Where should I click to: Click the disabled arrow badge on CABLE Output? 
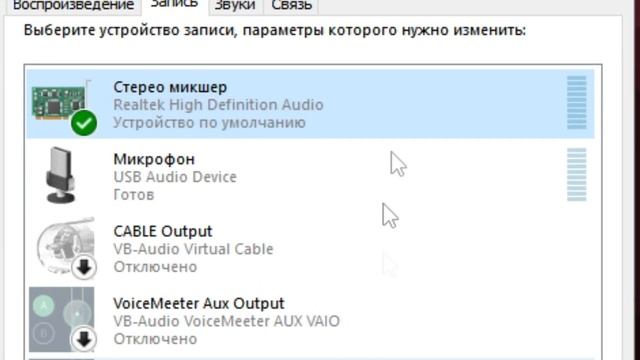pos(84,268)
